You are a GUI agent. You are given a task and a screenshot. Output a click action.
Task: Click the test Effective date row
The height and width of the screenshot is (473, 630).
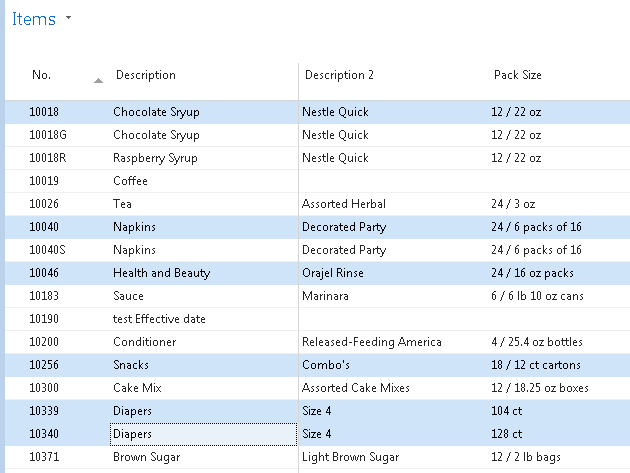[159, 319]
